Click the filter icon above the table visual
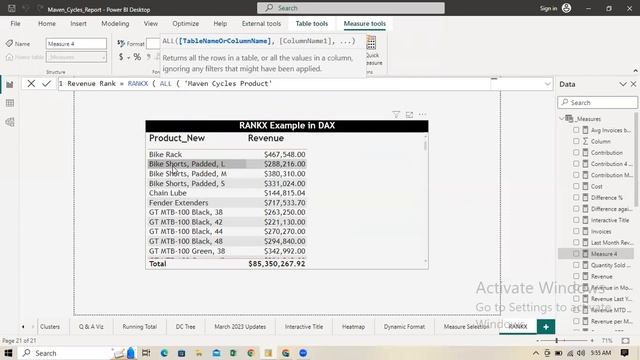 point(396,115)
